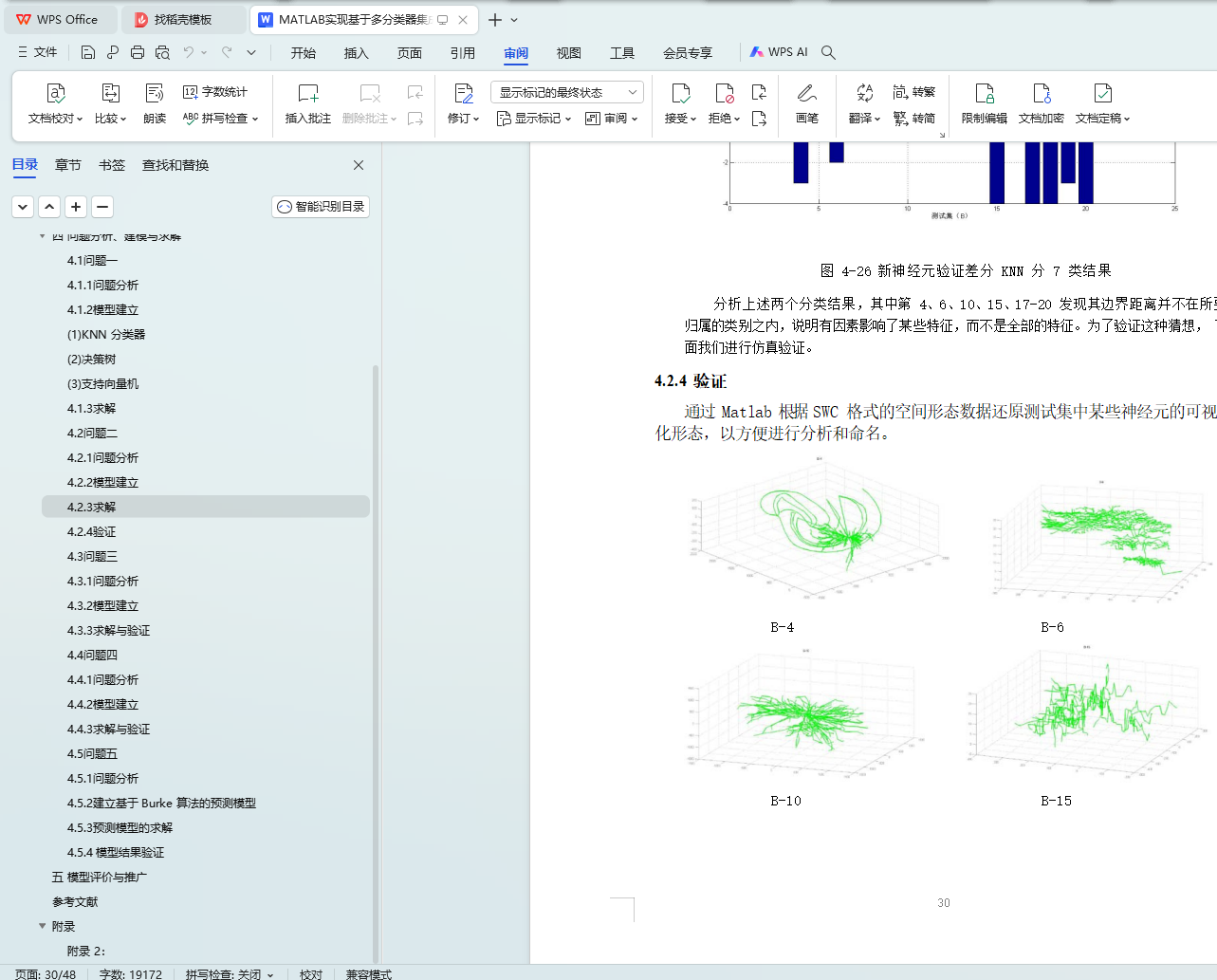Click the plus button in the outline panel
Viewport: 1217px width, 980px height.
point(76,206)
